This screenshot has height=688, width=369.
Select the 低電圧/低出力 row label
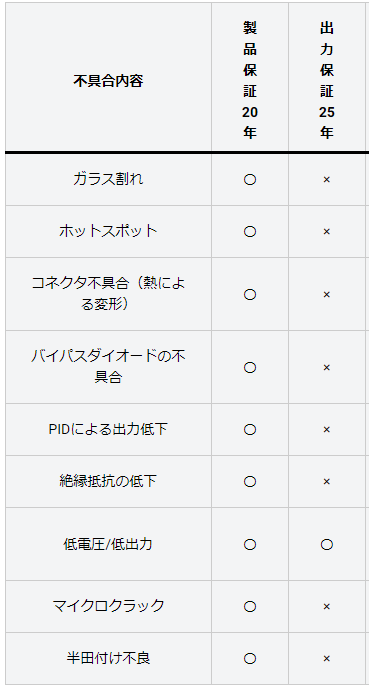[x=108, y=544]
